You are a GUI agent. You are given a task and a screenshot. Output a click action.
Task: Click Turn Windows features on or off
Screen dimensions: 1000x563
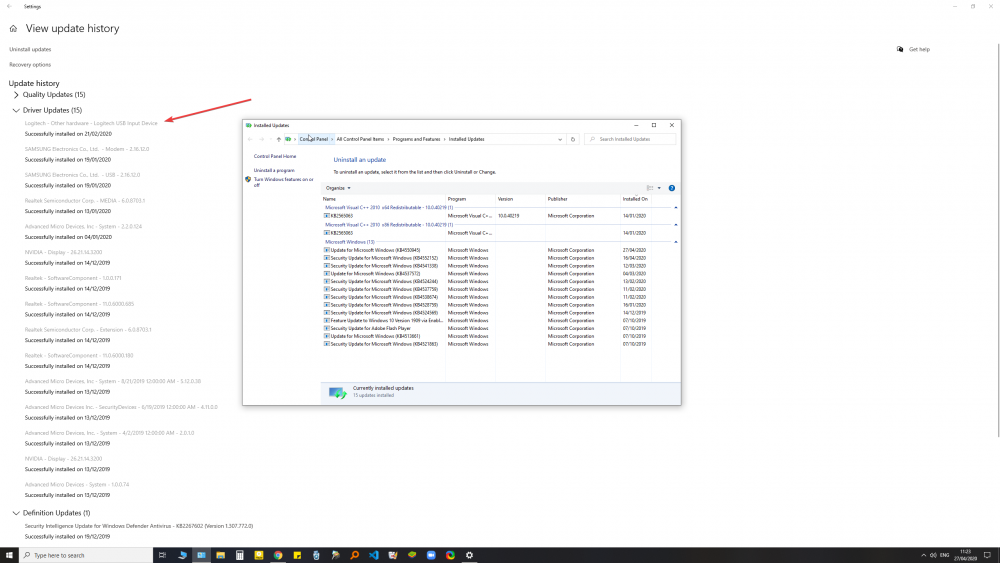pos(284,182)
